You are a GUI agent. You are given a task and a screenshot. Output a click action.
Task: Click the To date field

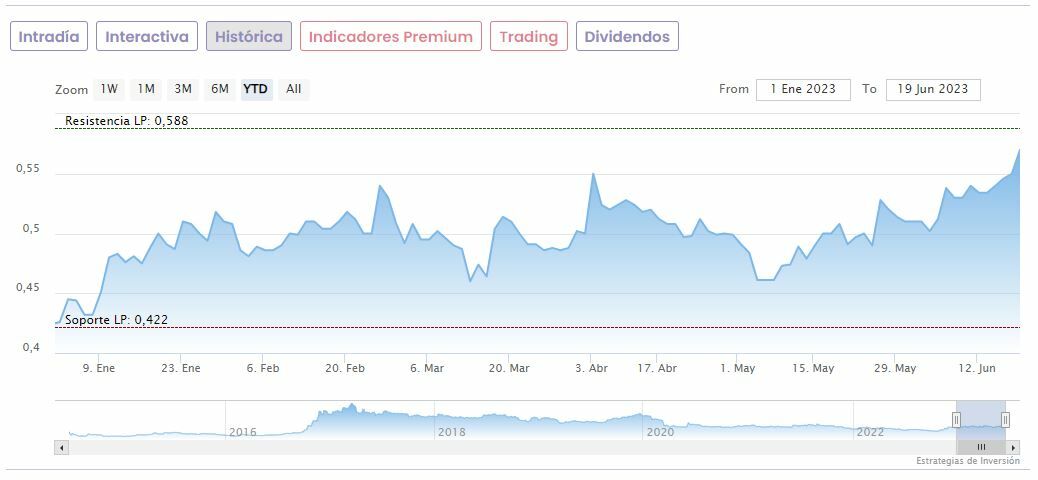click(933, 89)
